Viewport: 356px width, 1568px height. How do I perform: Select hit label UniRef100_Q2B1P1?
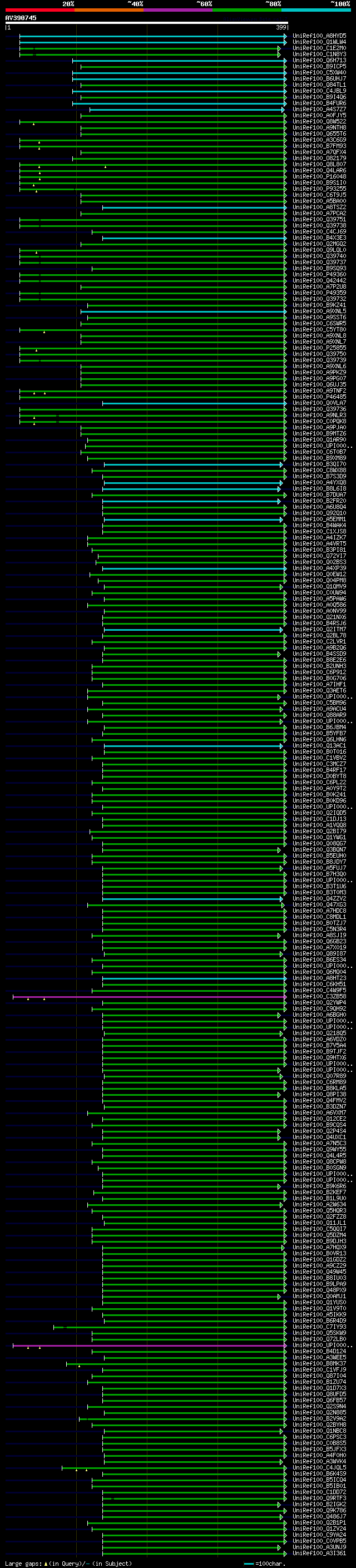pos(319,1522)
